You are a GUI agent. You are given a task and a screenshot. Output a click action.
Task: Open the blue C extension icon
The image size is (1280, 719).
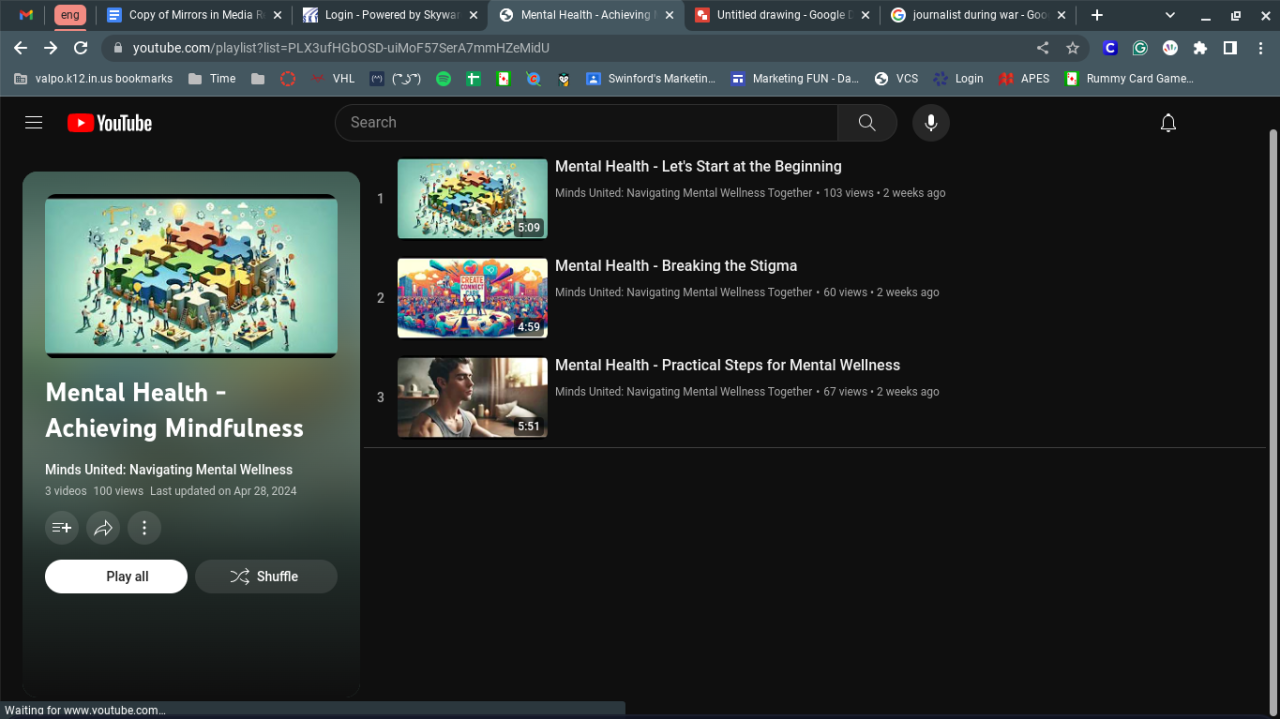(1110, 48)
